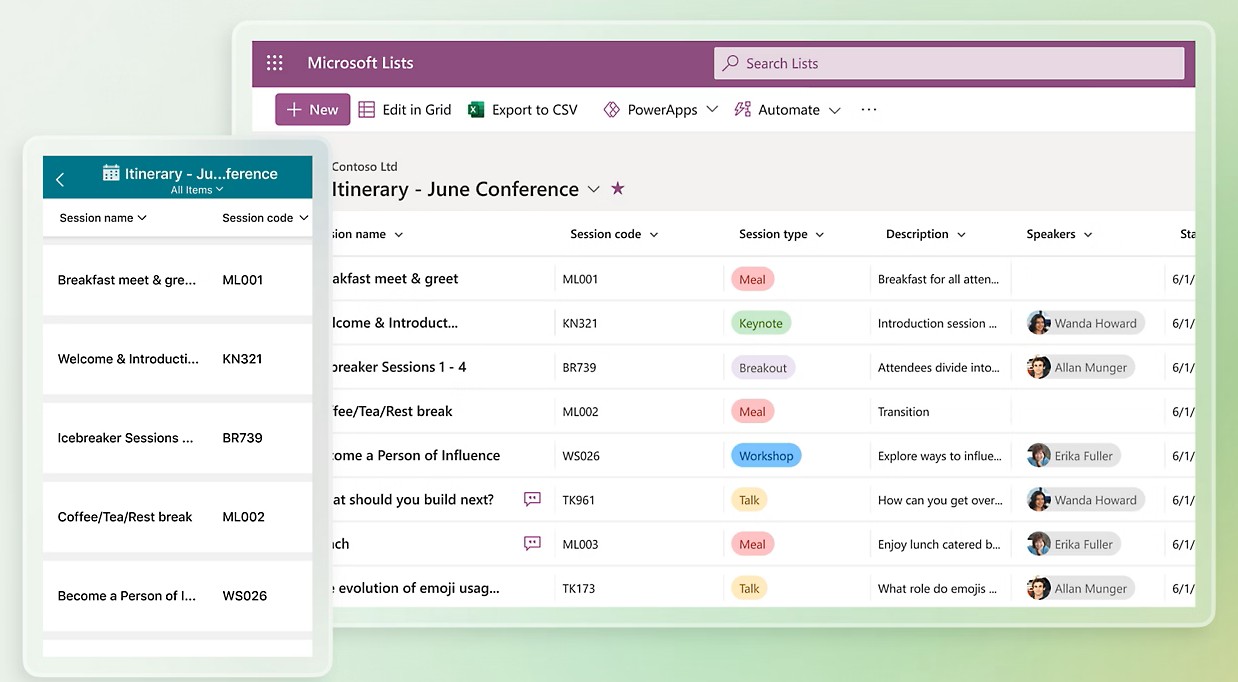Click the purple Breakout tag
Viewport: 1238px width, 682px height.
point(763,367)
